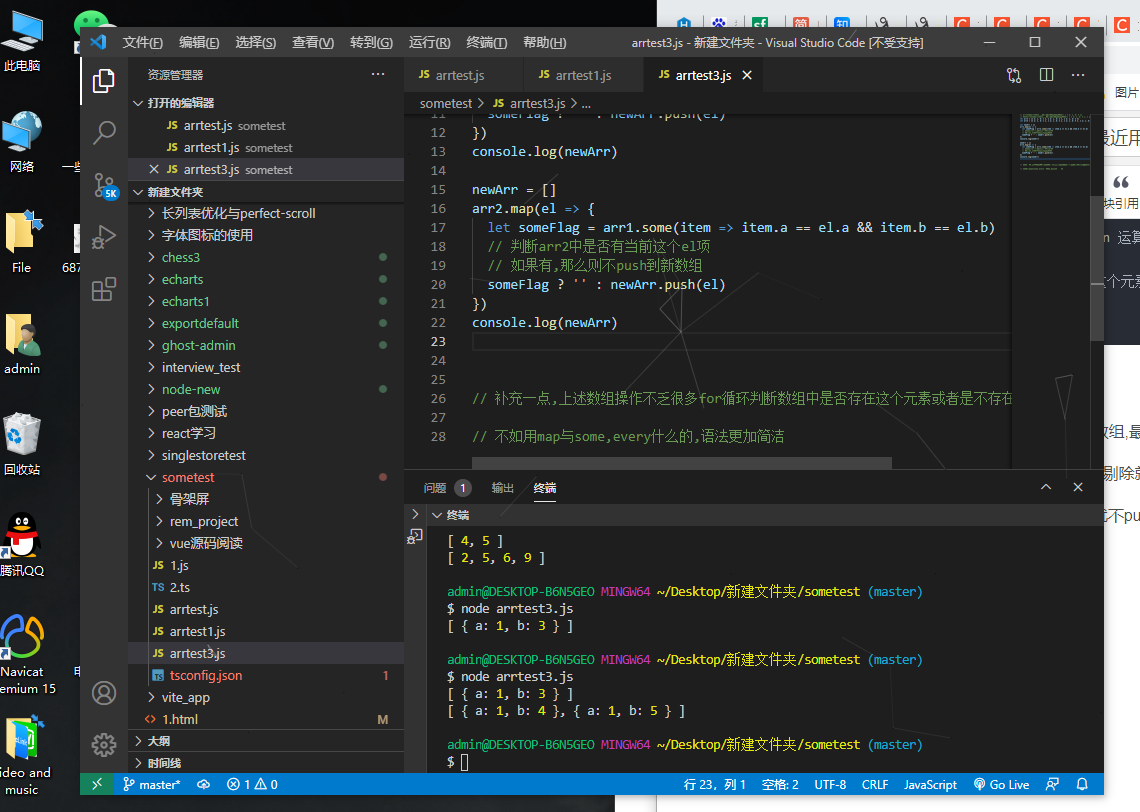1140x812 pixels.
Task: Switch to the 问题 panel tab
Action: 446,488
